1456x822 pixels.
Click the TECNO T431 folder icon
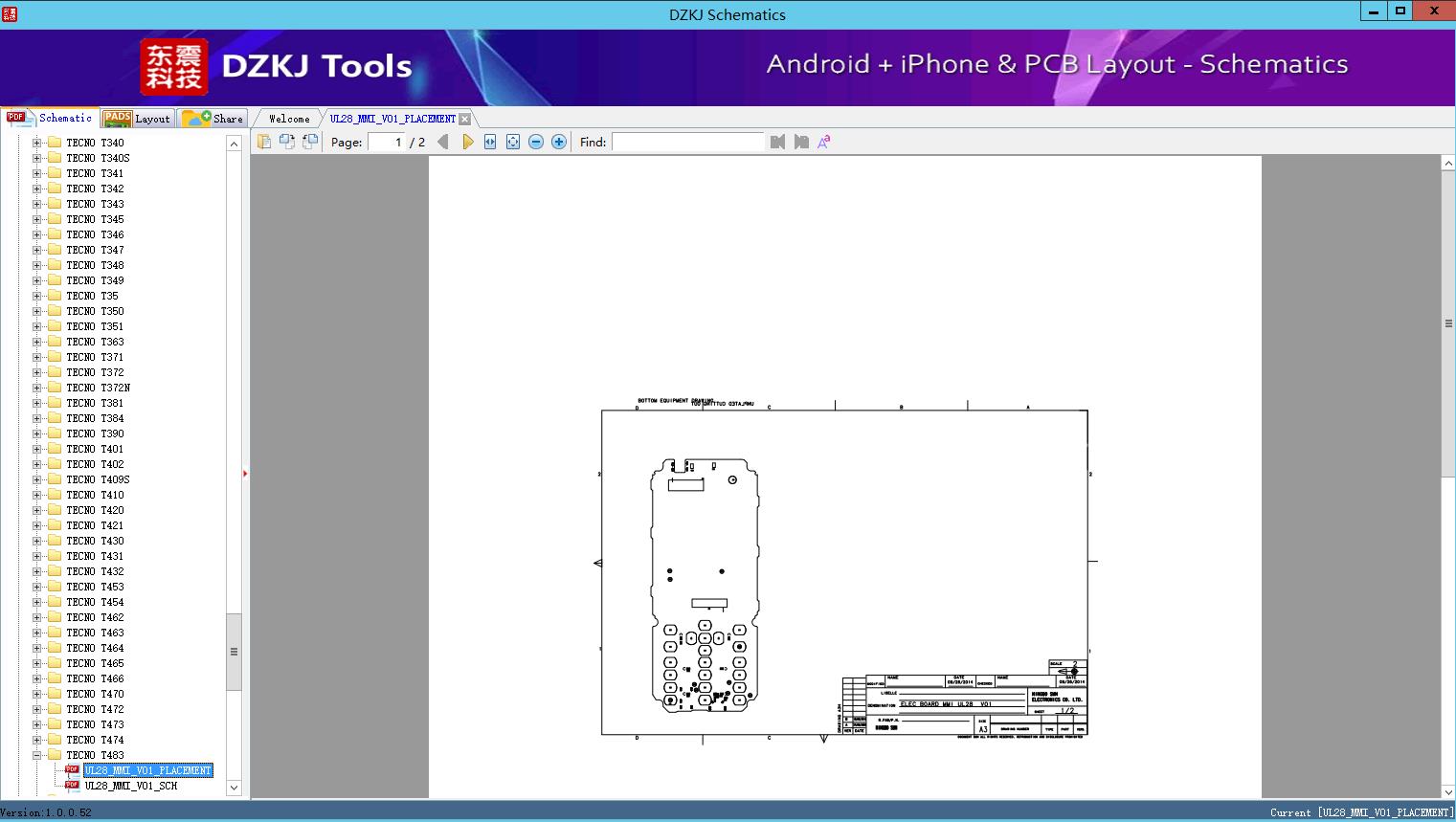click(x=55, y=556)
